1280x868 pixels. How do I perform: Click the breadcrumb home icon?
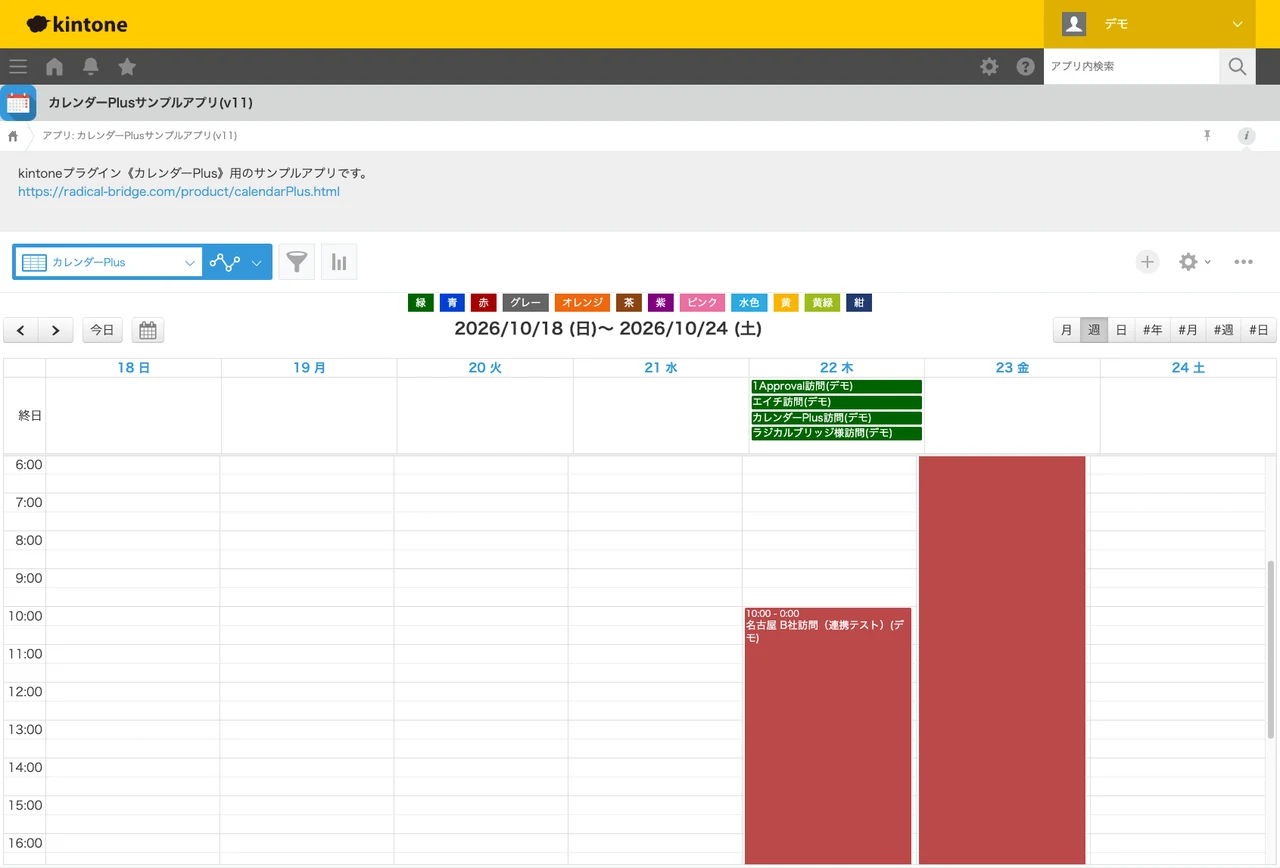pos(13,136)
